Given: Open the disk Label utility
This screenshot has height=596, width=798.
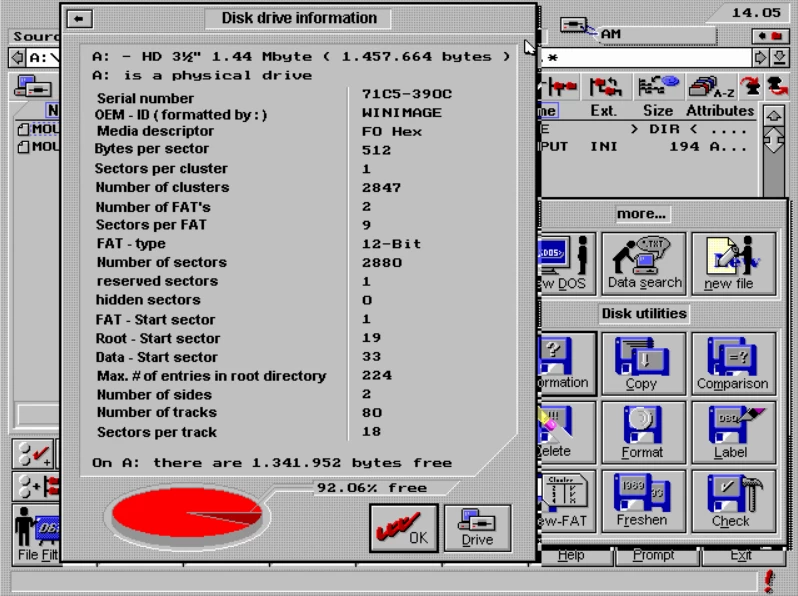Looking at the screenshot, I should [x=733, y=432].
